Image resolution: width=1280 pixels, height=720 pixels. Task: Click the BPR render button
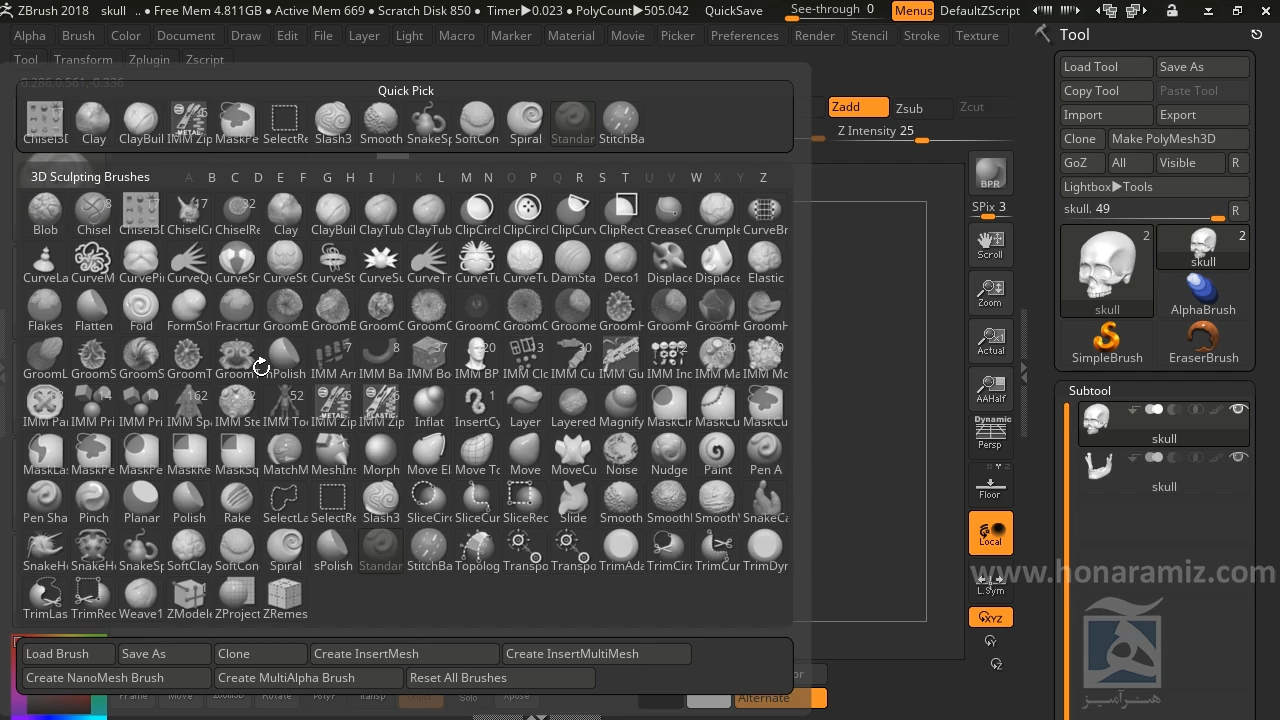(990, 172)
